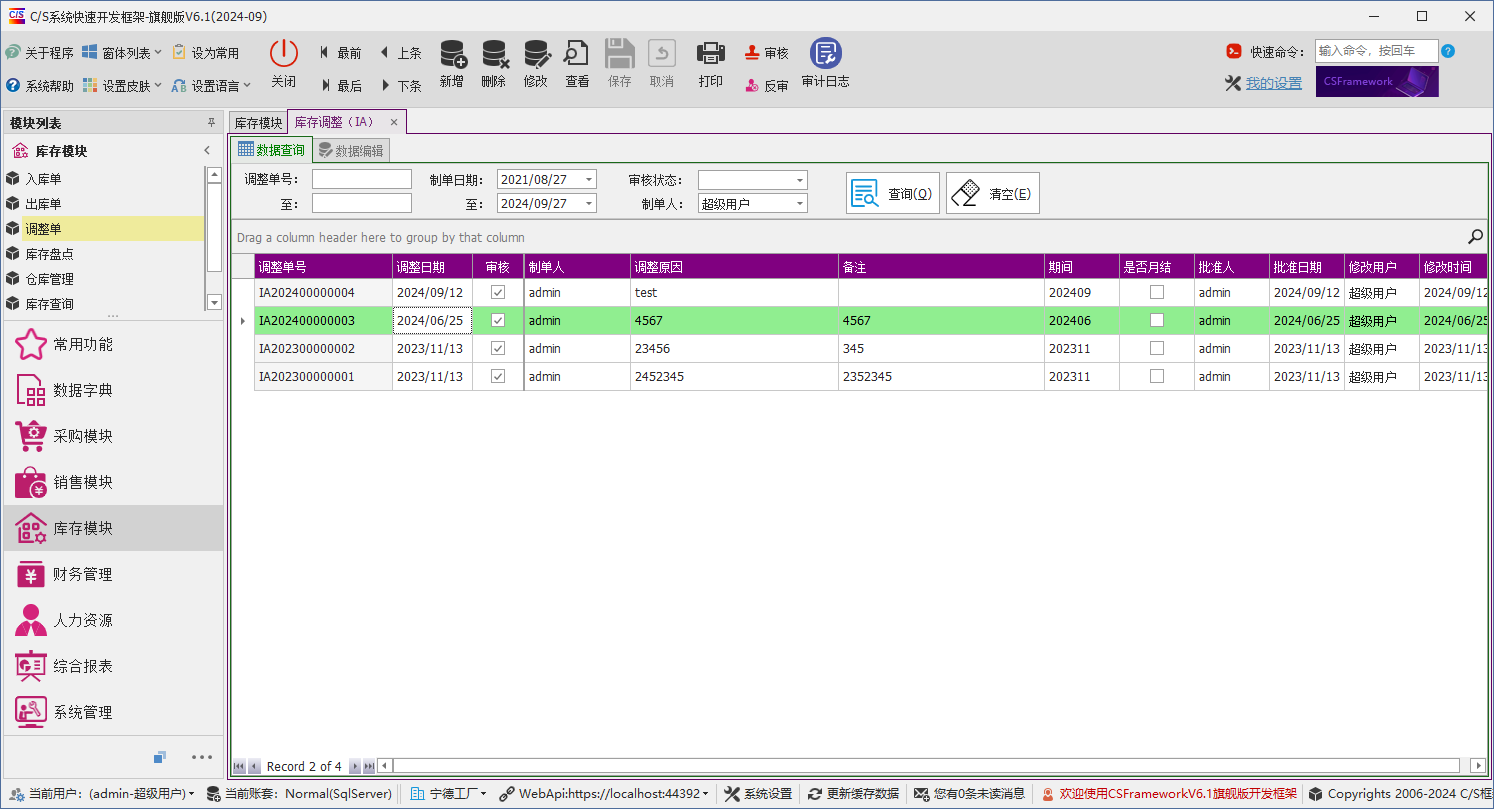Screen dimensions: 1494x809
Task: Toggle 审核 checkbox for IA202400000004
Action: coord(498,293)
